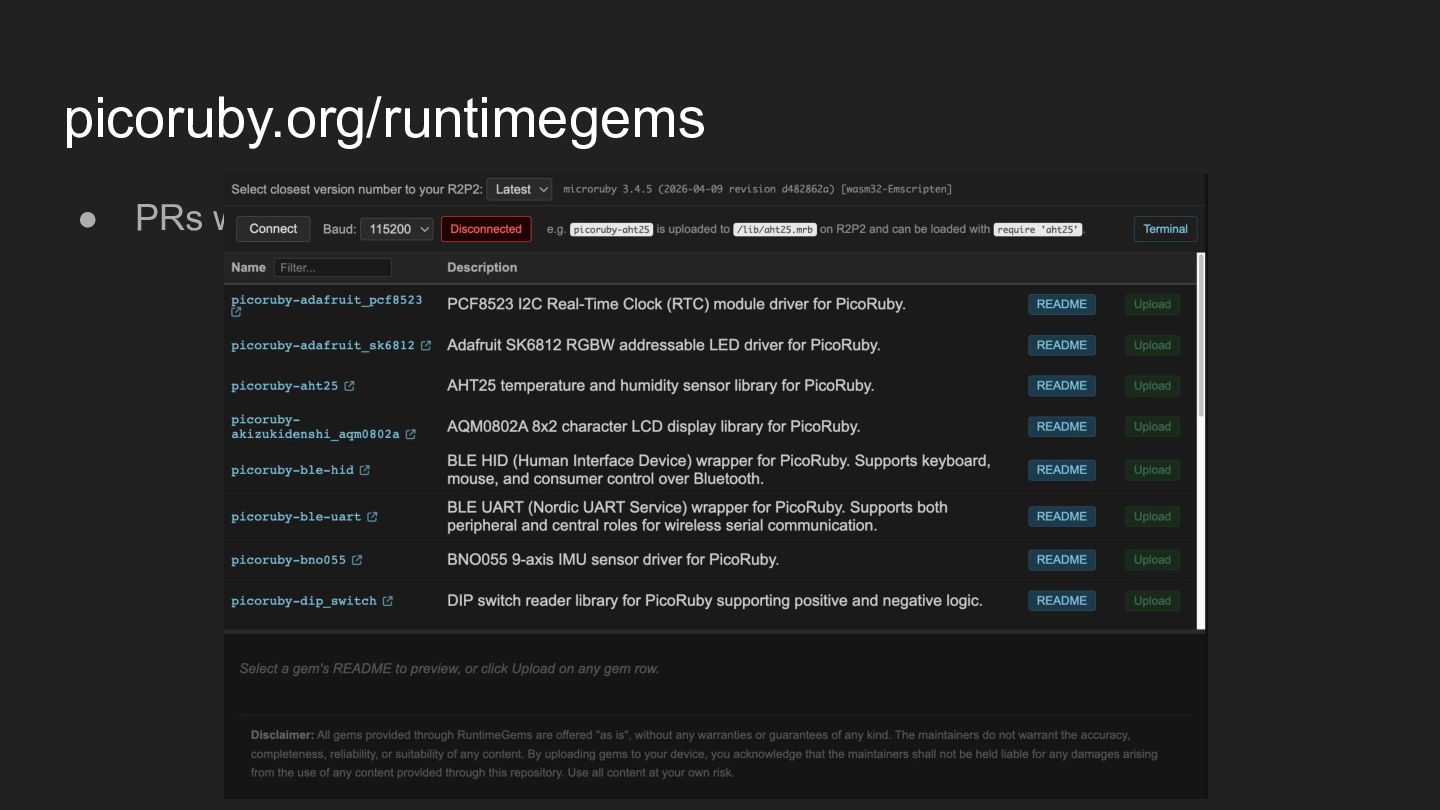Upload the picoruby-ble-uart gem
This screenshot has width=1440, height=810.
pos(1152,516)
